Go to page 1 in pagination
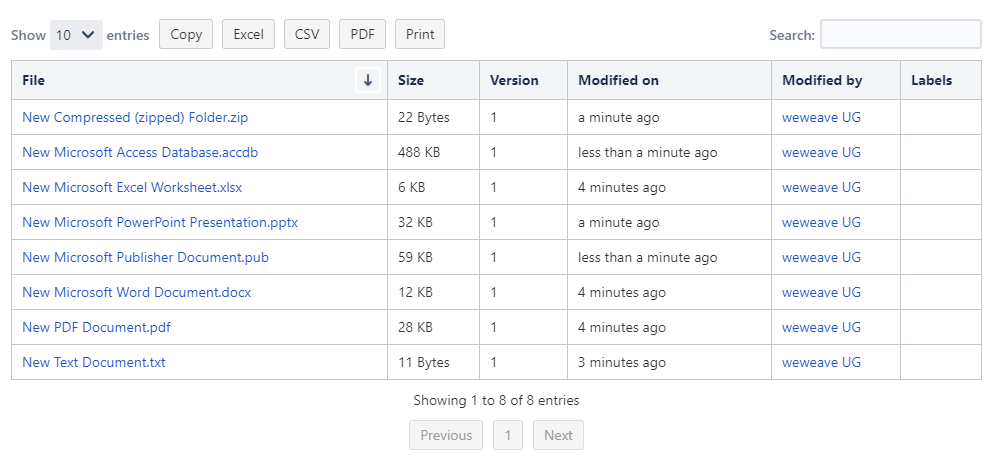Screen dimensions: 999x457 tap(508, 435)
